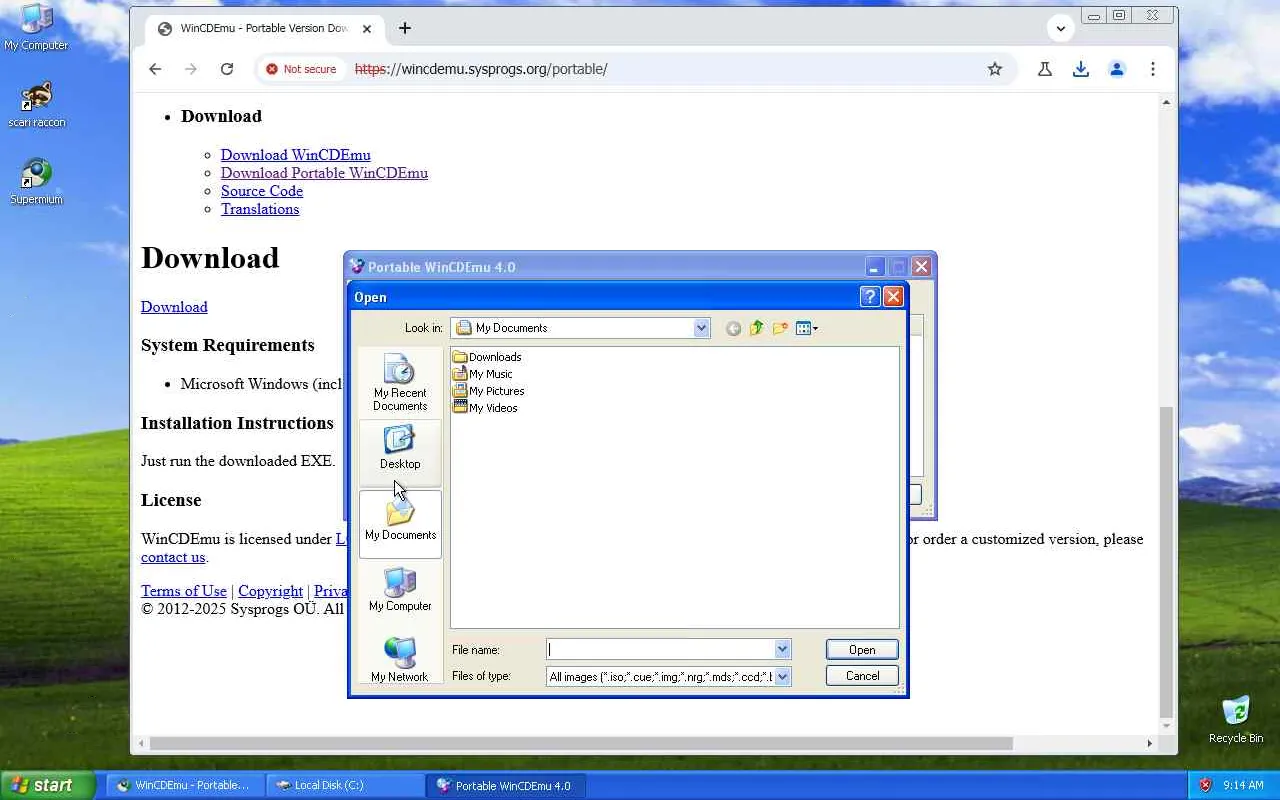Go back to last folder visited
Screen dimensions: 1280x800
733,328
